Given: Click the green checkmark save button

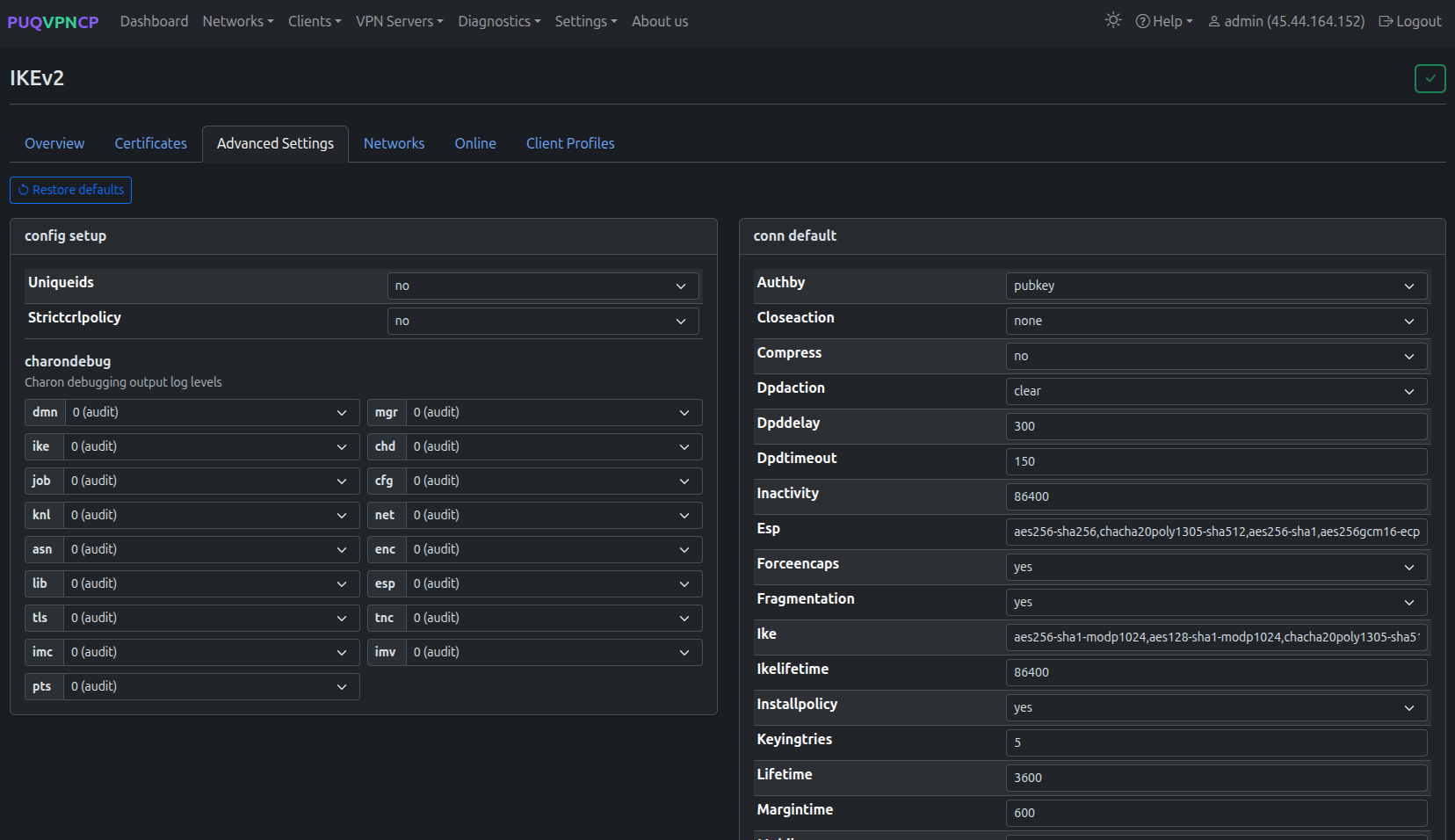Looking at the screenshot, I should (x=1430, y=78).
